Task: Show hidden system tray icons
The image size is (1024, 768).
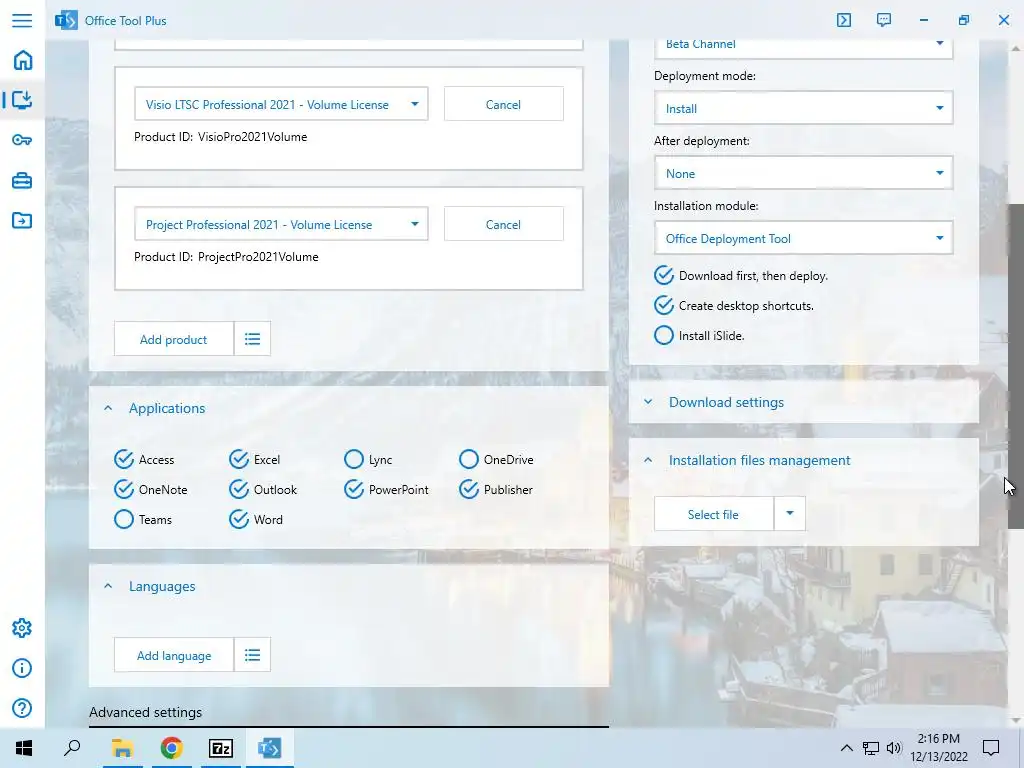Action: (x=846, y=748)
